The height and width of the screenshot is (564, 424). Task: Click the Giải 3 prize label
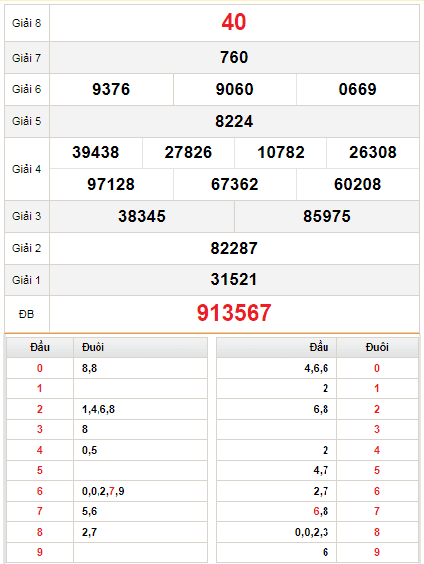tap(27, 216)
